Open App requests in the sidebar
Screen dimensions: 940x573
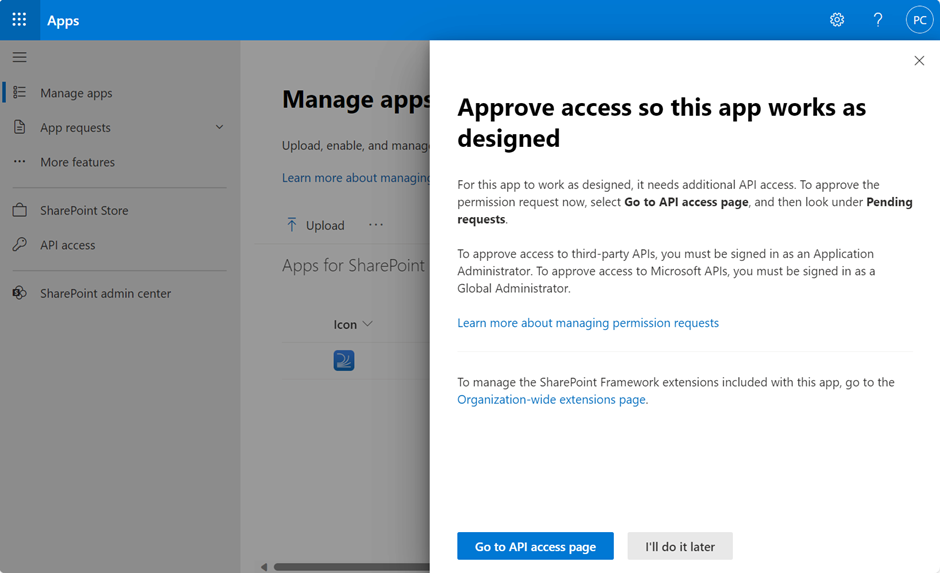tap(76, 128)
